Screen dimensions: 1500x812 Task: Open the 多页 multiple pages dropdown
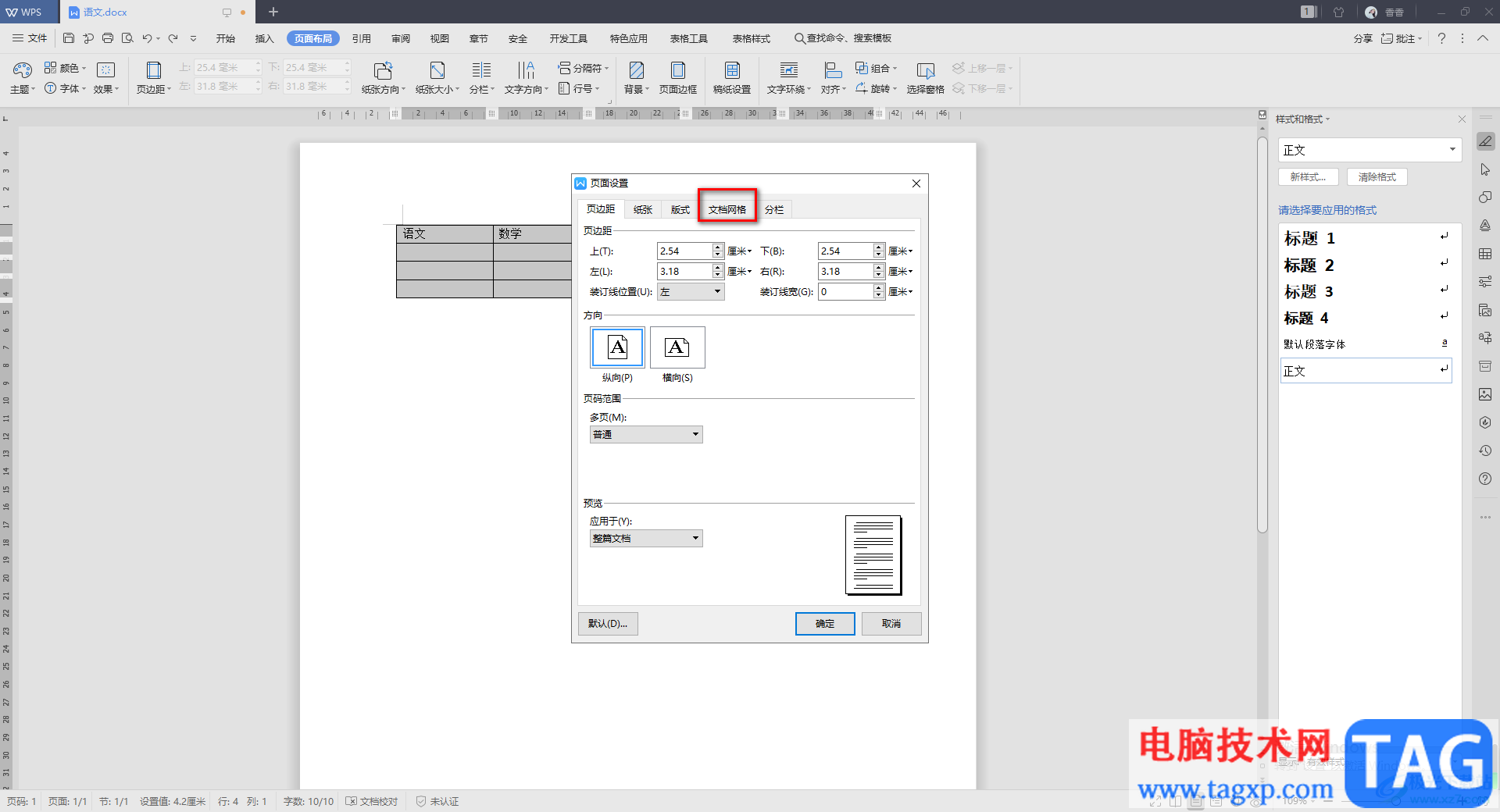(x=646, y=434)
